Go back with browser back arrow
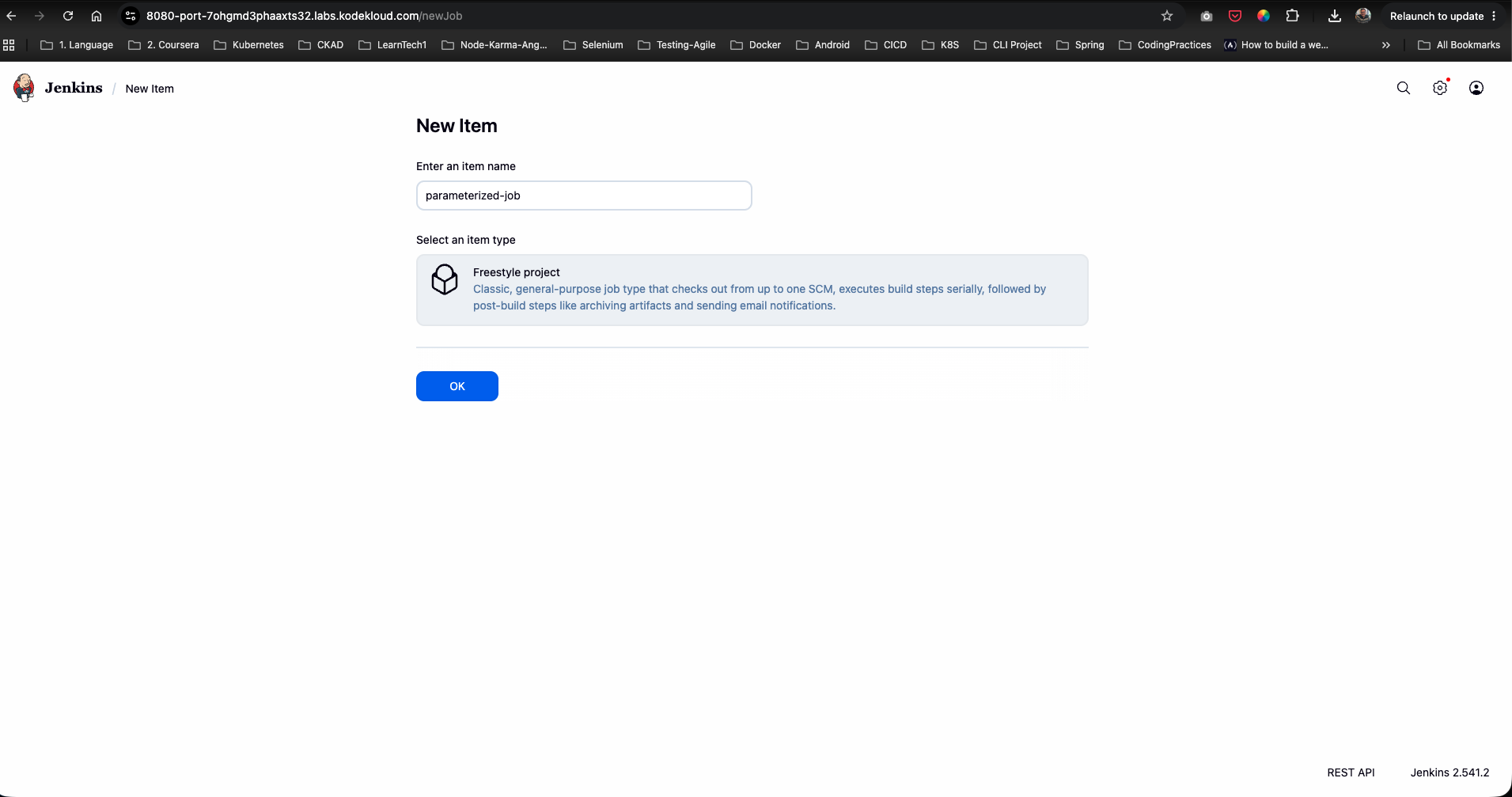This screenshot has height=797, width=1512. pos(11,16)
